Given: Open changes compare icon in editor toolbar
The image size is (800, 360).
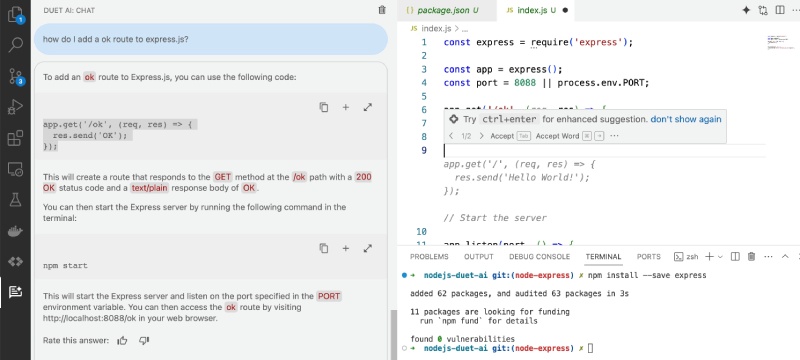Looking at the screenshot, I should pos(763,10).
